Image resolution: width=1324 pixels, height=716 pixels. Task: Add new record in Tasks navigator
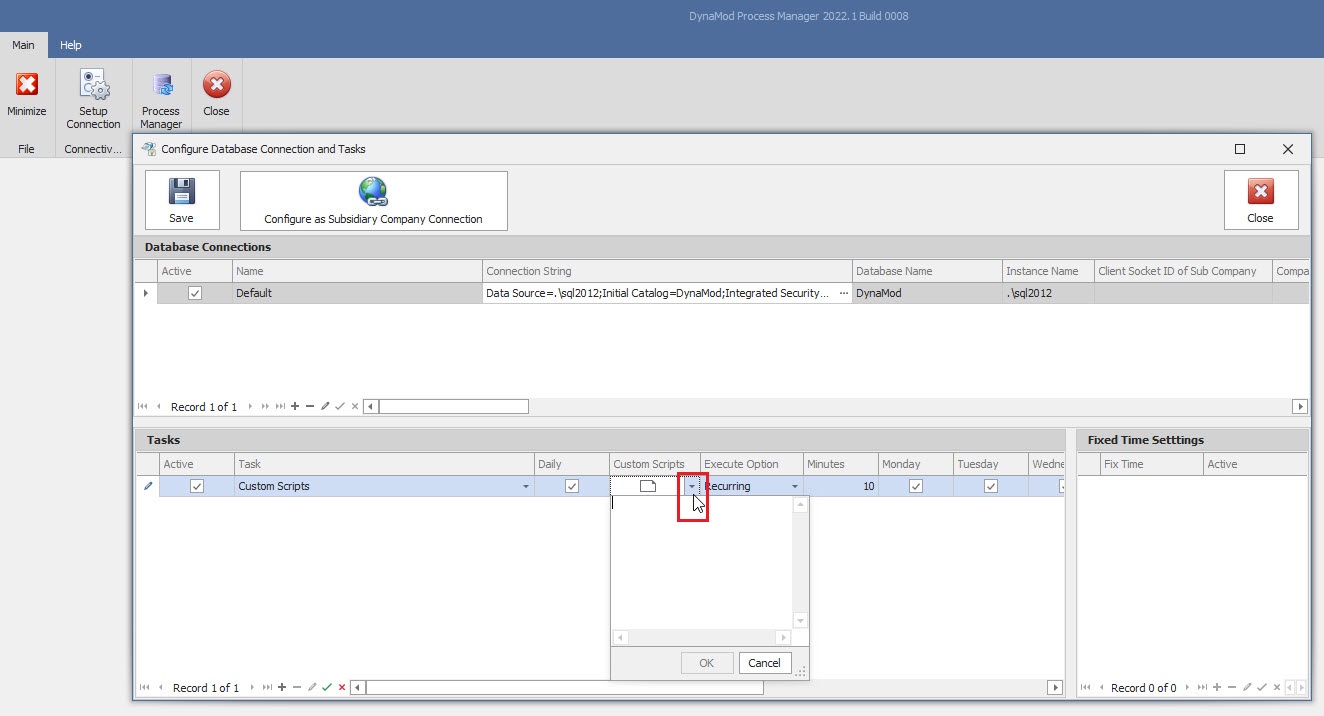[x=282, y=688]
